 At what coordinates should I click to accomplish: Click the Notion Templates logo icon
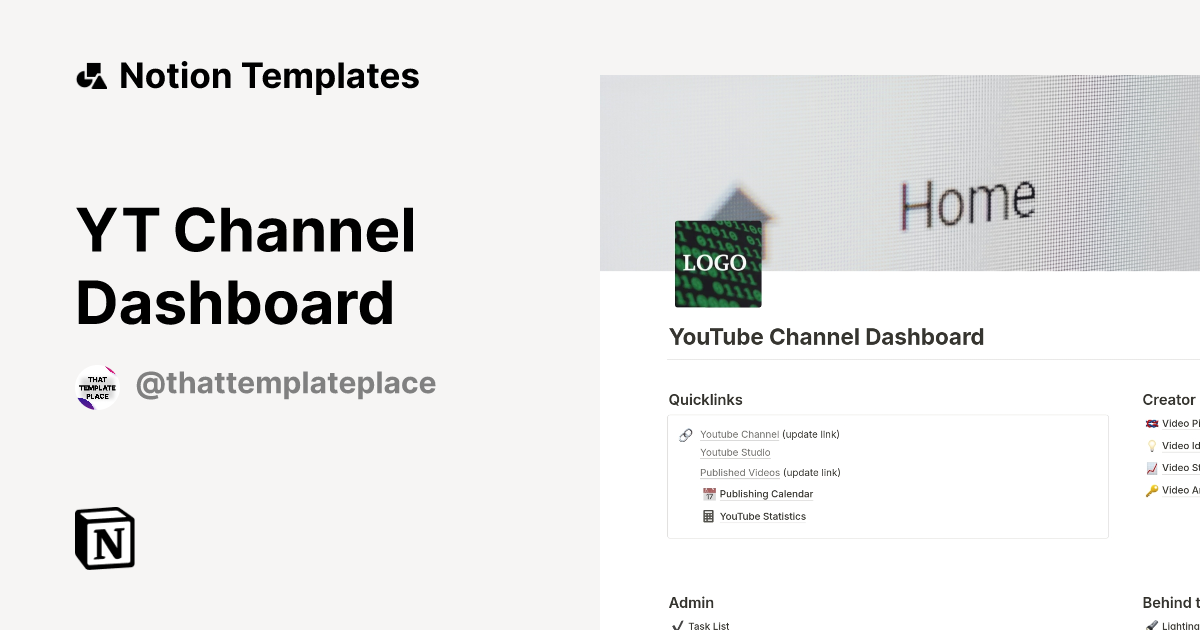(x=91, y=74)
